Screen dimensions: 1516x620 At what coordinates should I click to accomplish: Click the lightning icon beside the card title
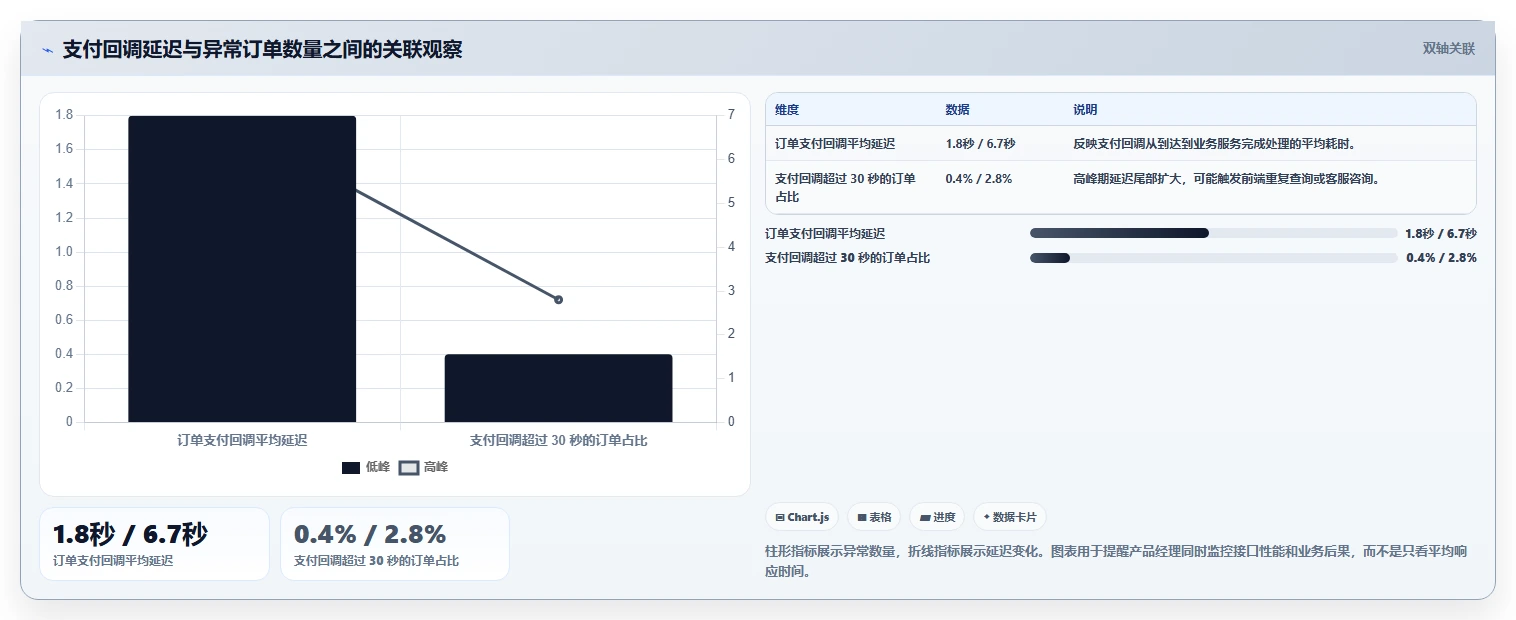click(x=48, y=50)
